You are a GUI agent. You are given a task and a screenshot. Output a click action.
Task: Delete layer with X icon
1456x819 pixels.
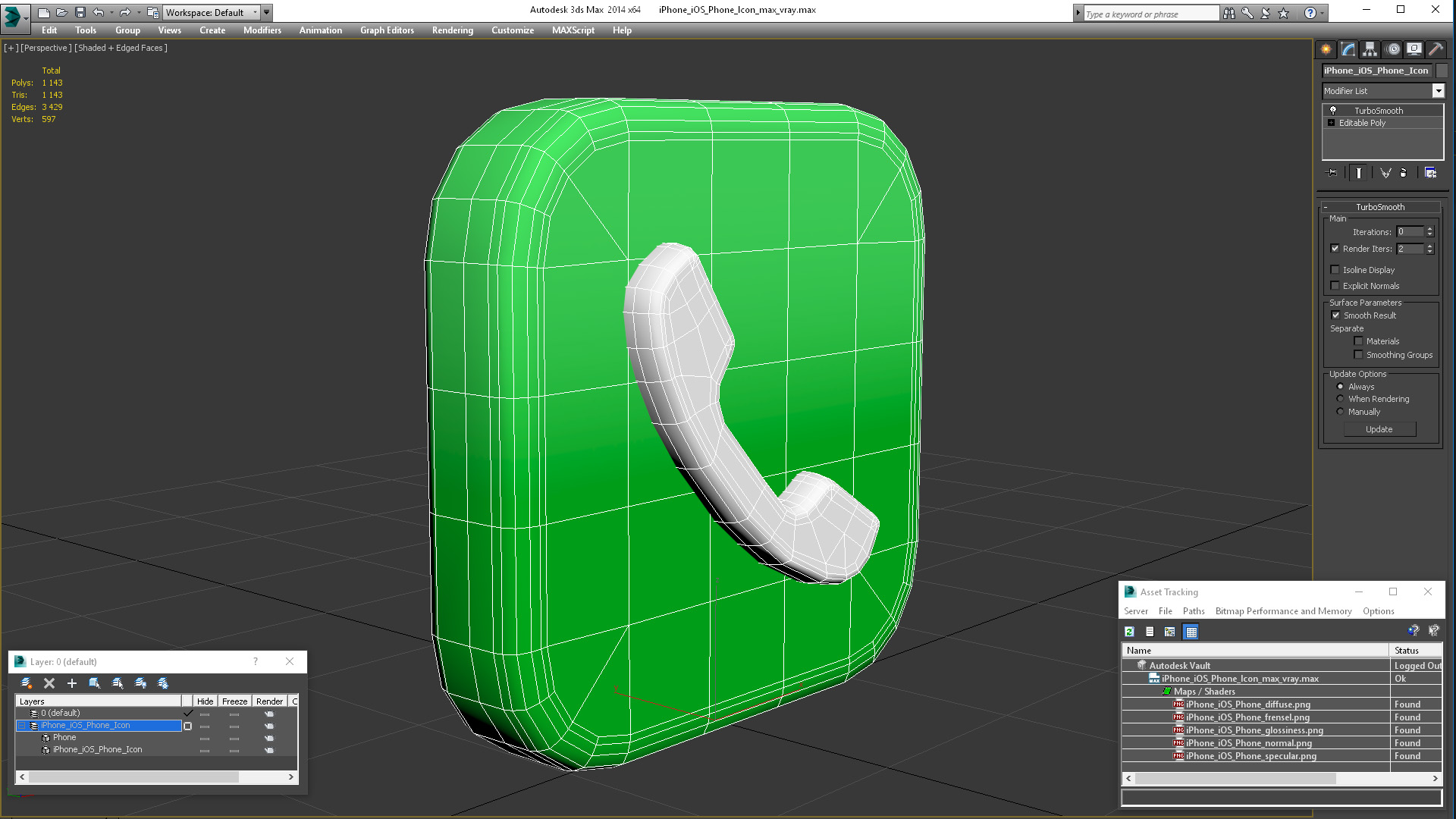(x=49, y=683)
